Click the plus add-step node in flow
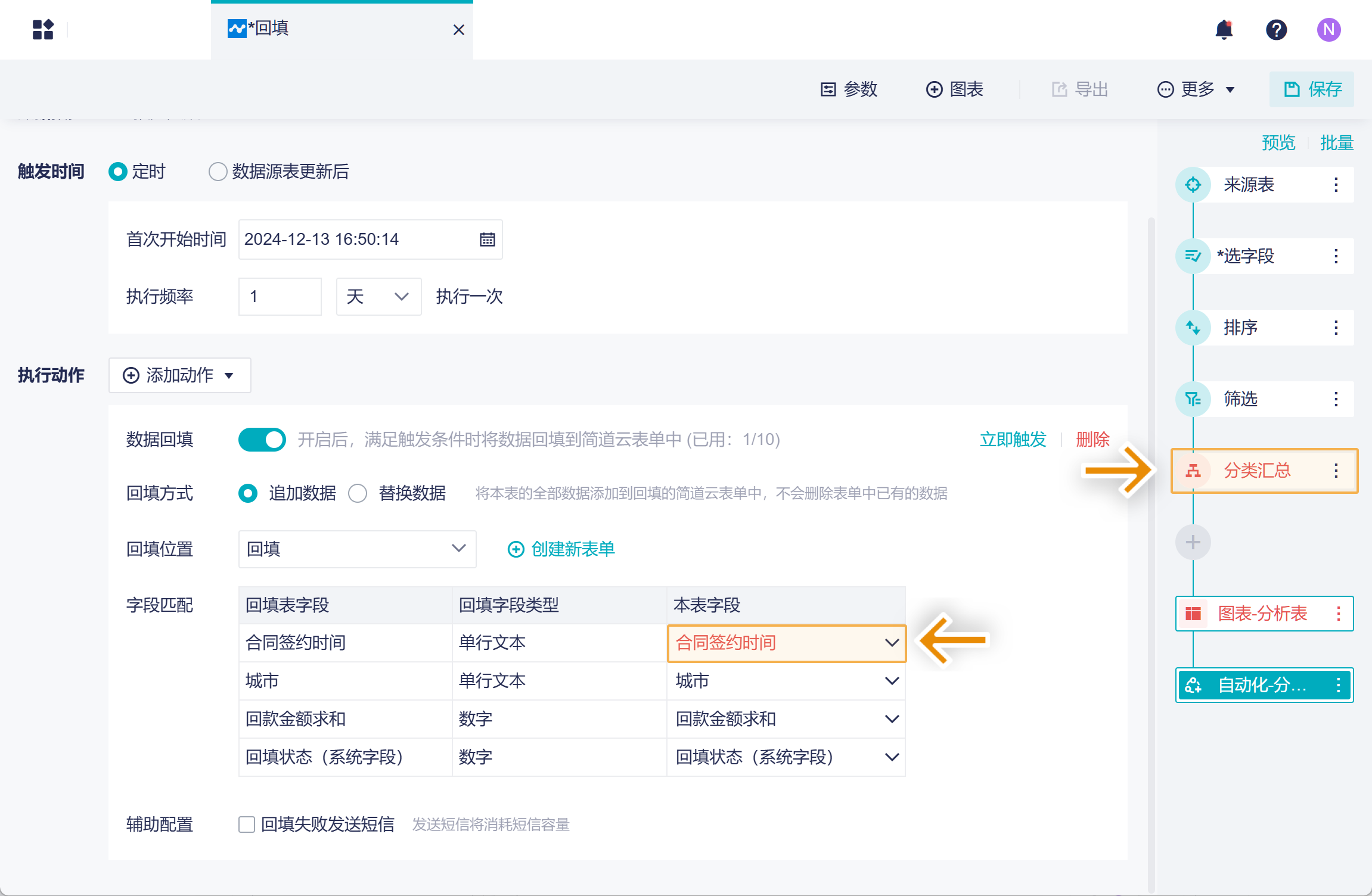The height and width of the screenshot is (896, 1372). click(1193, 542)
